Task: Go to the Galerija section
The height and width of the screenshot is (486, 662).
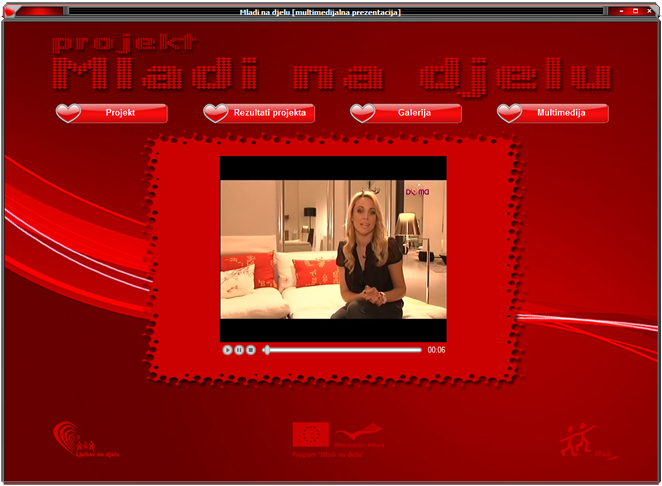Action: tap(414, 113)
